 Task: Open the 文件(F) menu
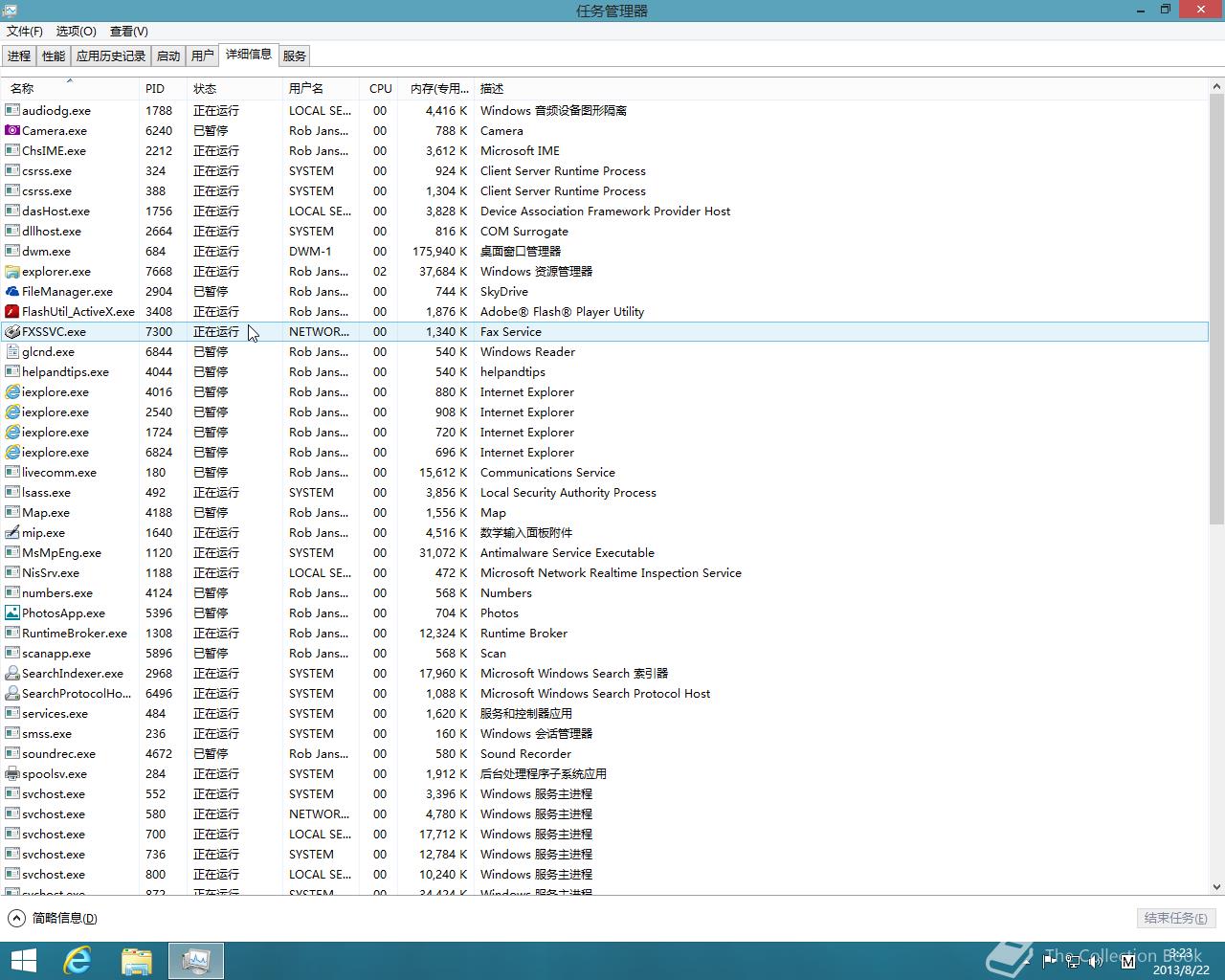click(25, 32)
